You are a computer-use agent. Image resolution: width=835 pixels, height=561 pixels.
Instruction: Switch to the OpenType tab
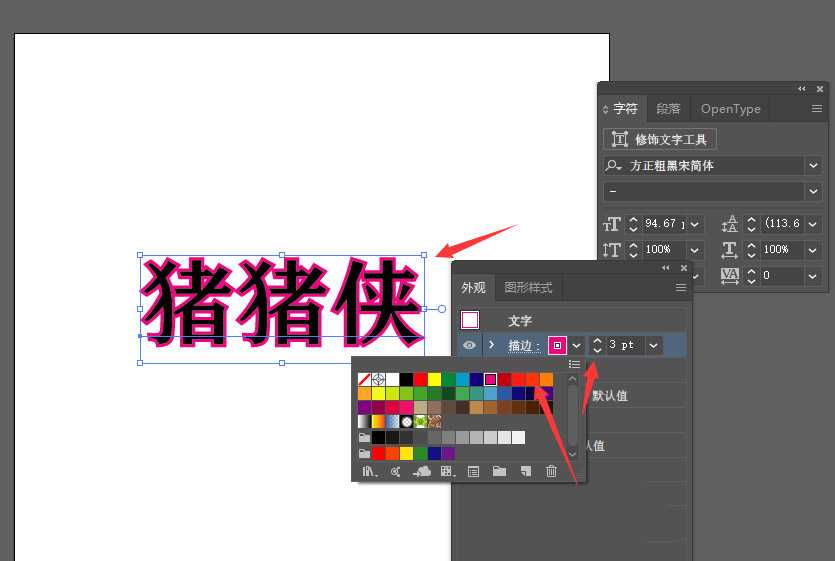[x=731, y=109]
